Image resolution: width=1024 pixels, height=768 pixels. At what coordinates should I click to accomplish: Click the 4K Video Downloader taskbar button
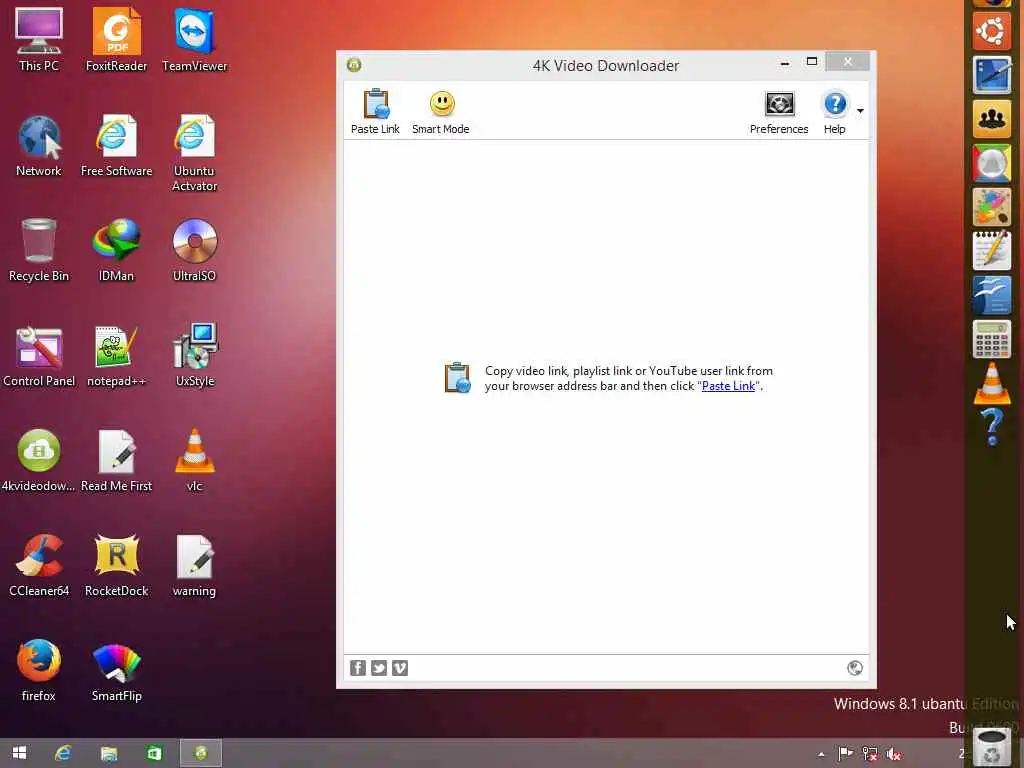(x=201, y=753)
